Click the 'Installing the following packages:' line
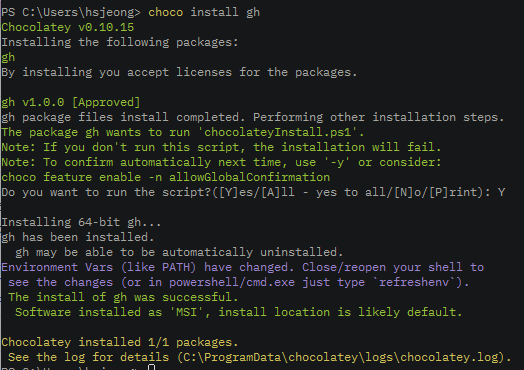The height and width of the screenshot is (370, 524). click(120, 42)
